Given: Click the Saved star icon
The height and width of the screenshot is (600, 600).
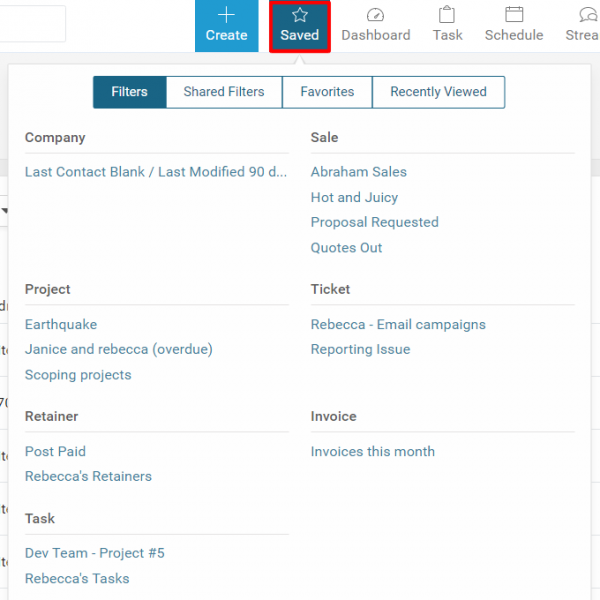Looking at the screenshot, I should pos(299,15).
